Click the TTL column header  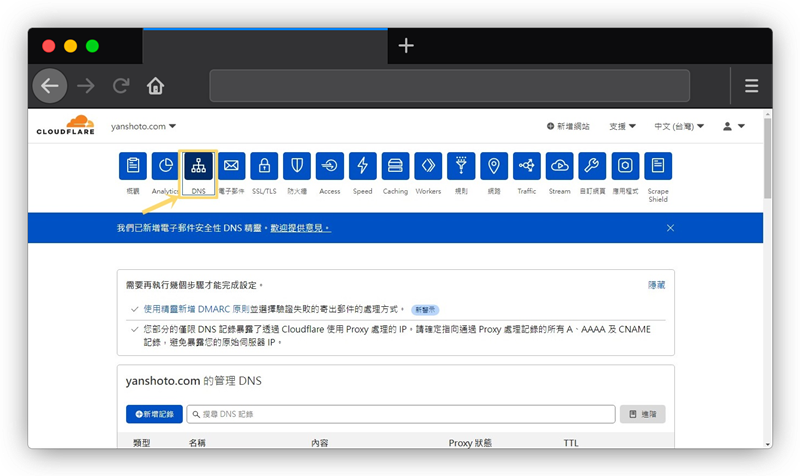pyautogui.click(x=571, y=443)
